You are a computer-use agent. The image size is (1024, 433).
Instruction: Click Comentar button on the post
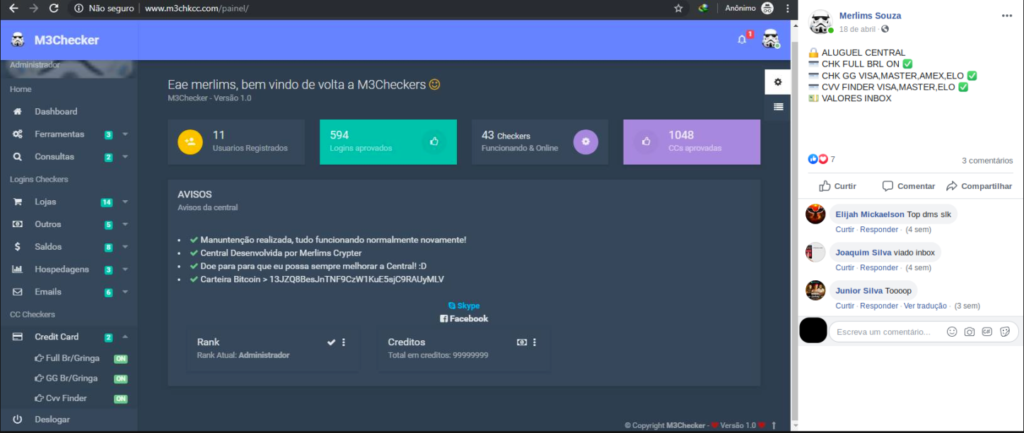(908, 186)
